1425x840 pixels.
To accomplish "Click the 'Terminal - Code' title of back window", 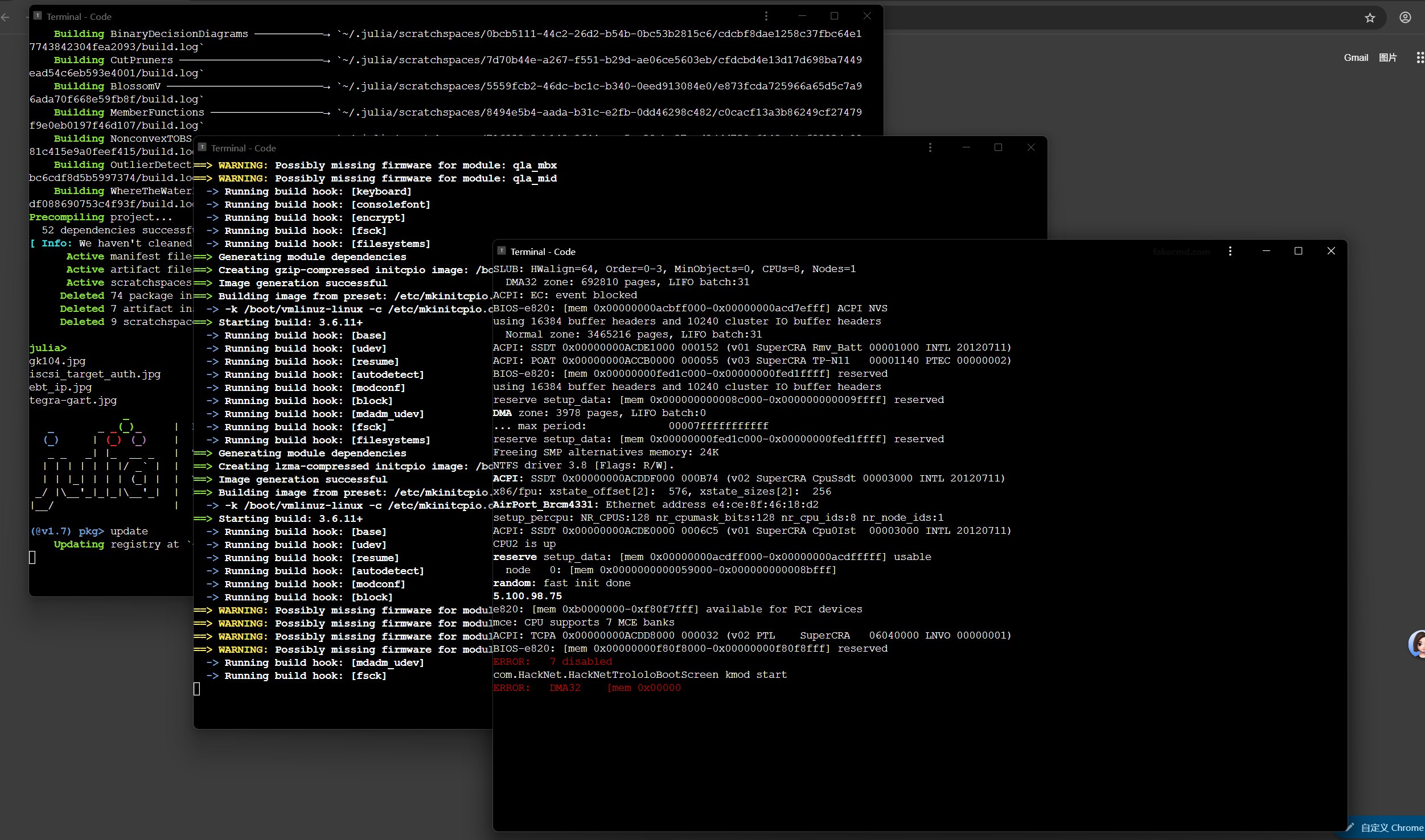I will (79, 17).
